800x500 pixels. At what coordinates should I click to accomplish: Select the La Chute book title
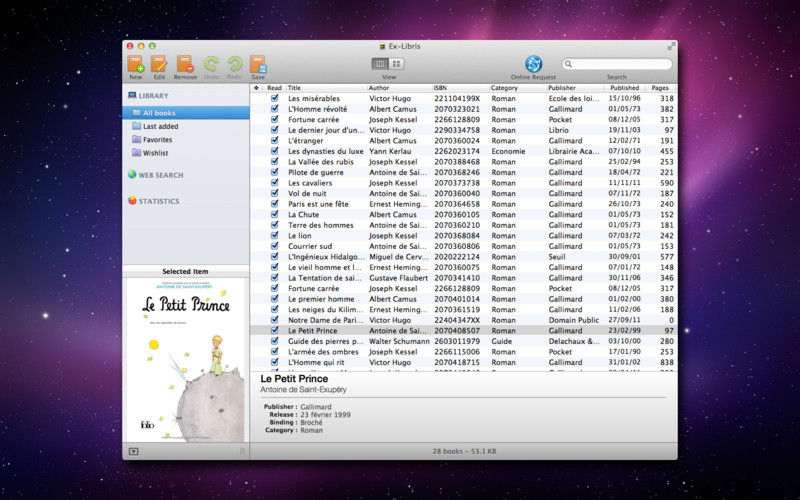click(304, 214)
